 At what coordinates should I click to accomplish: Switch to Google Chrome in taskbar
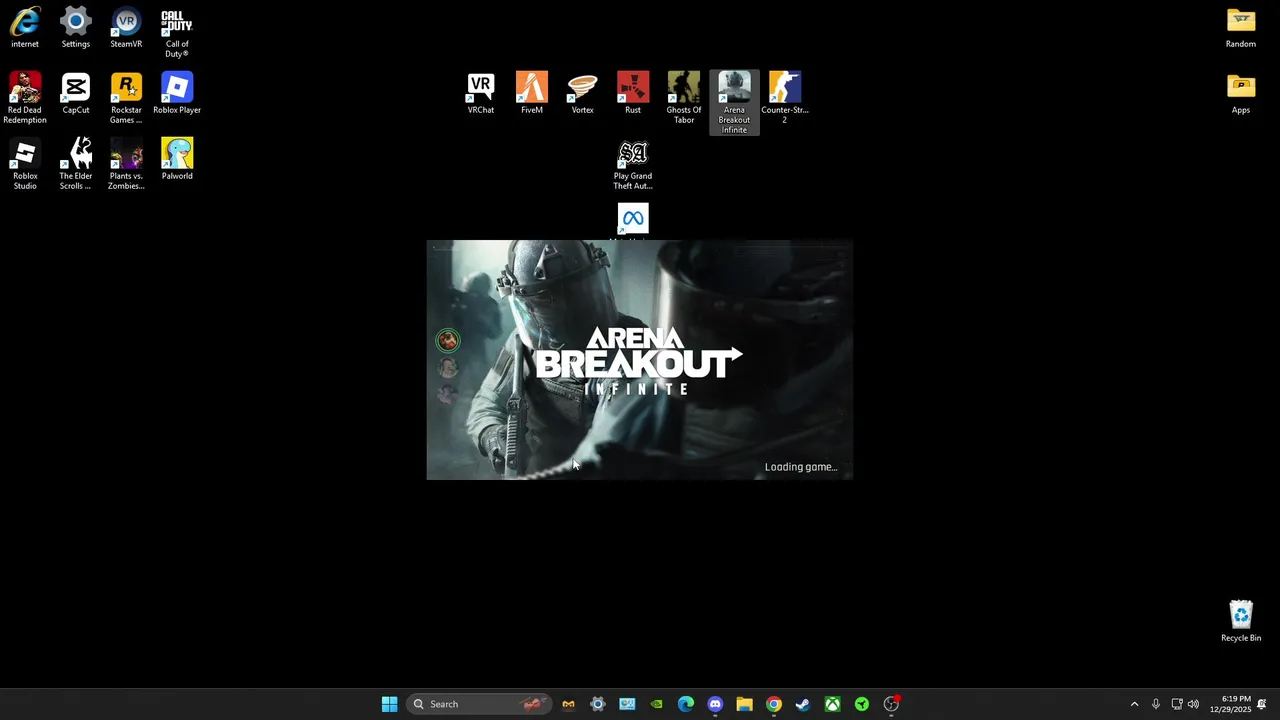tap(773, 704)
